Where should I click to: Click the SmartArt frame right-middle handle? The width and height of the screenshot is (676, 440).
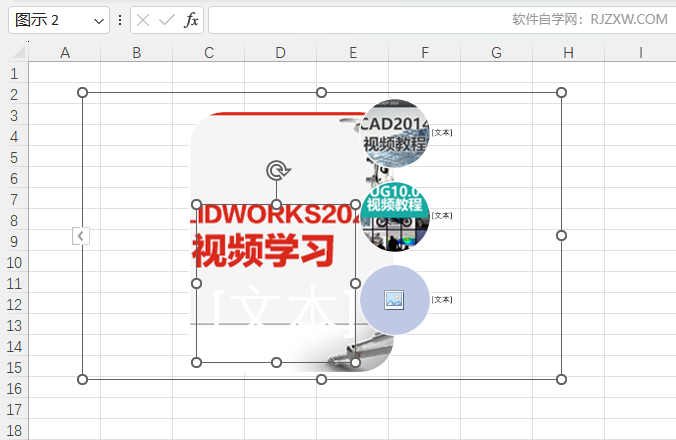(x=561, y=235)
